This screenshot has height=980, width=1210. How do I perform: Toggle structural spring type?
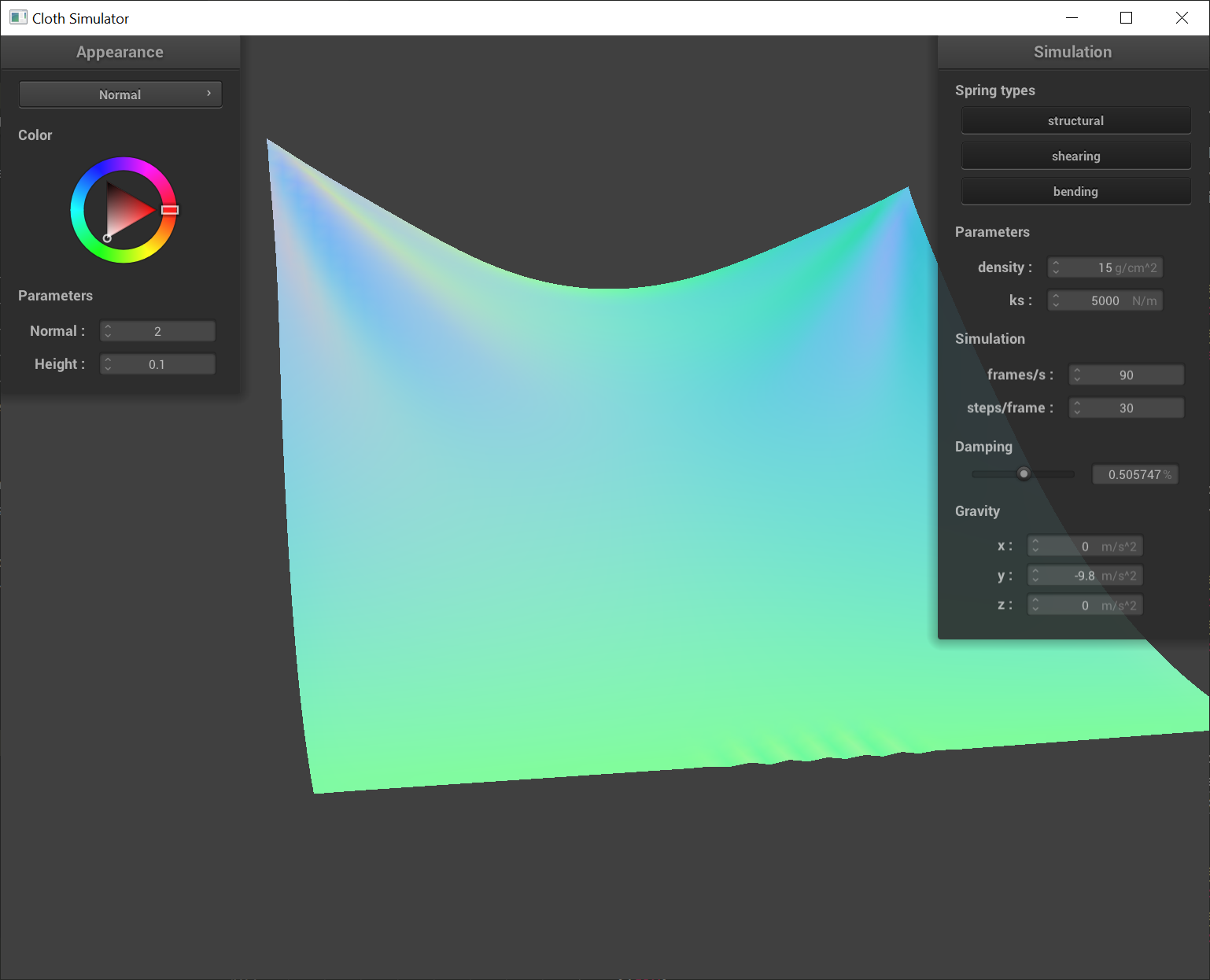click(1075, 120)
